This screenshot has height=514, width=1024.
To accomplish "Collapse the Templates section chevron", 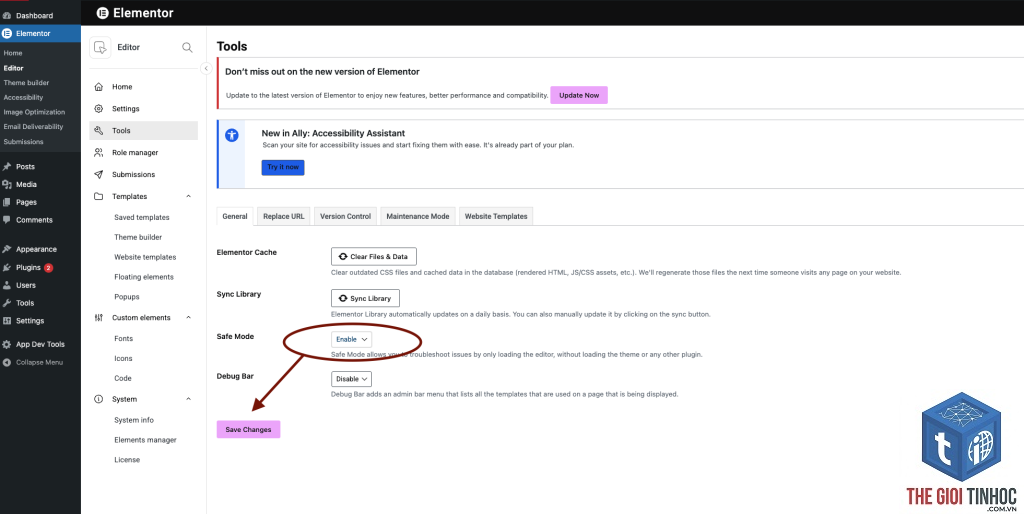I will 189,196.
